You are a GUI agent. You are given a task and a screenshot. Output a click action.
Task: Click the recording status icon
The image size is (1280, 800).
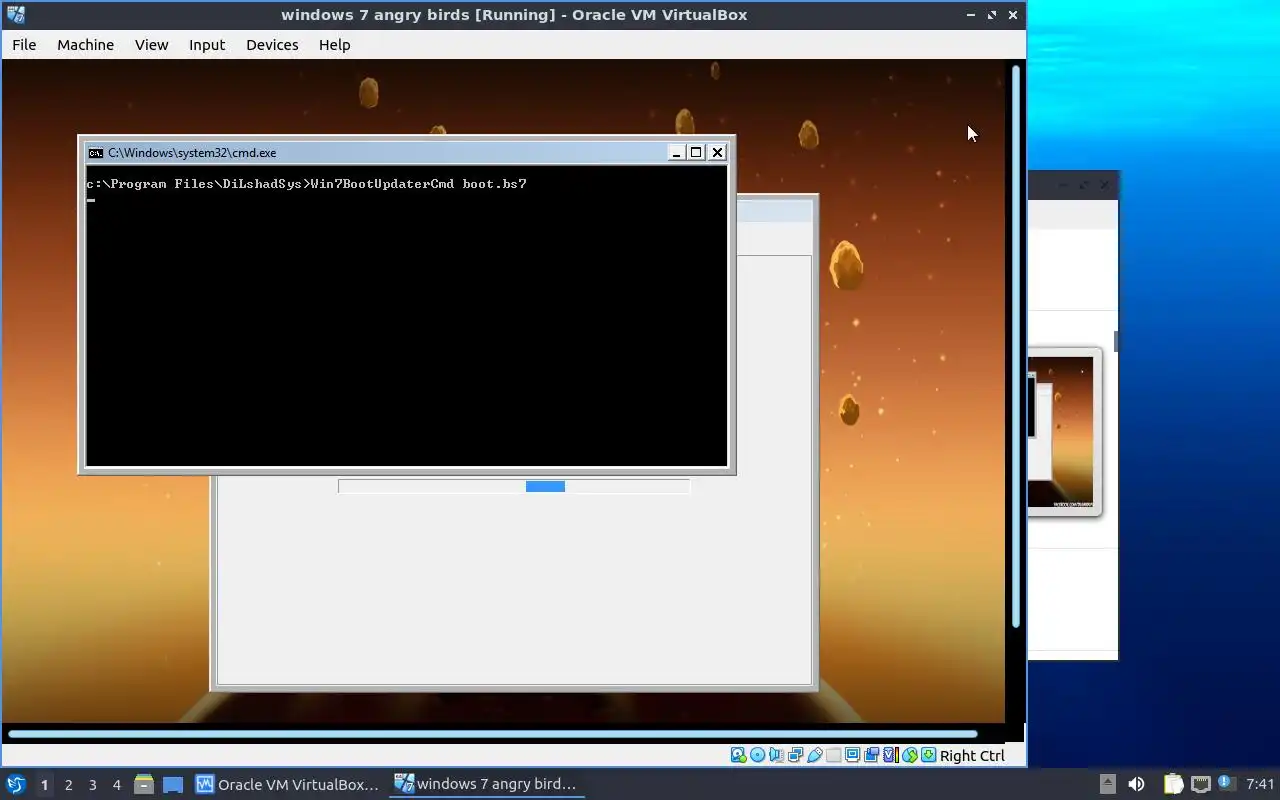tap(871, 755)
